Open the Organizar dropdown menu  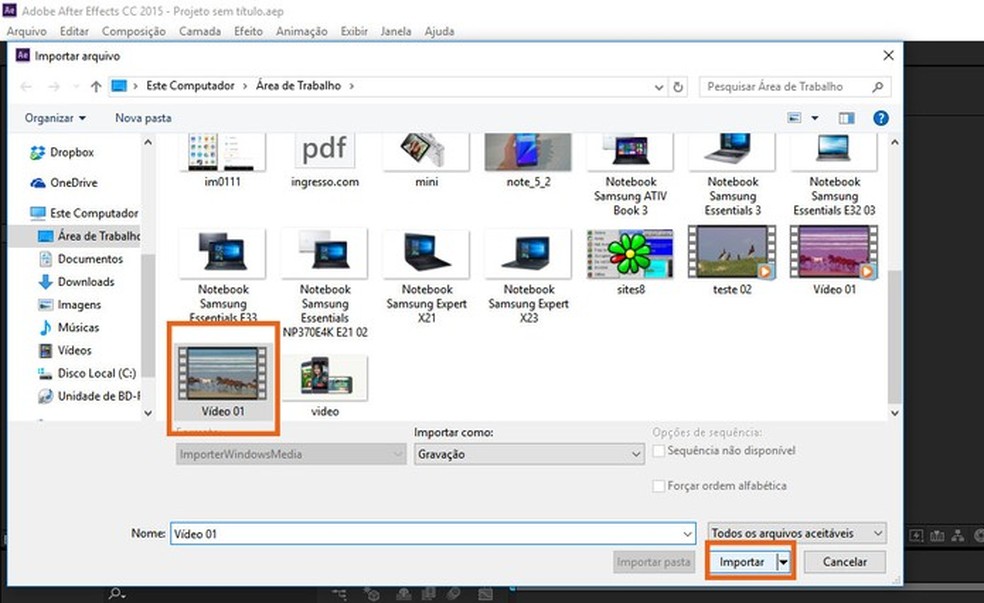pyautogui.click(x=55, y=118)
